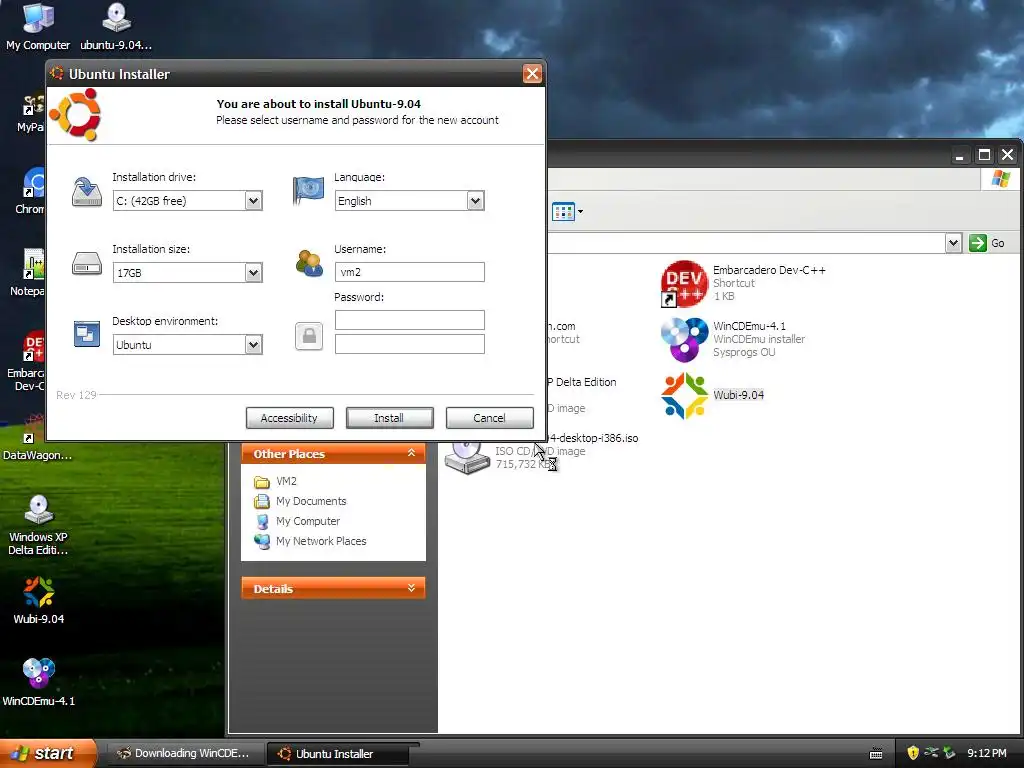The width and height of the screenshot is (1024, 768).
Task: Click the Ubuntu logo in the installer
Action: coord(76,115)
